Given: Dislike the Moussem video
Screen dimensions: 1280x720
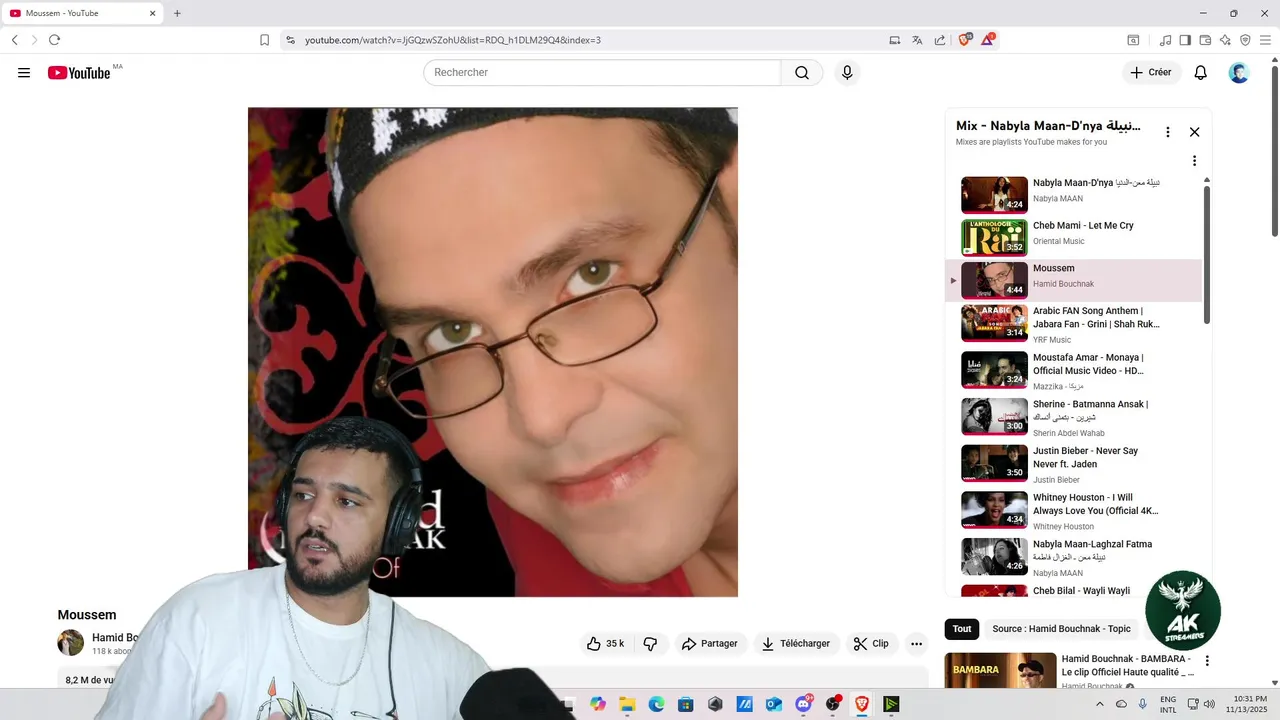Looking at the screenshot, I should (650, 644).
